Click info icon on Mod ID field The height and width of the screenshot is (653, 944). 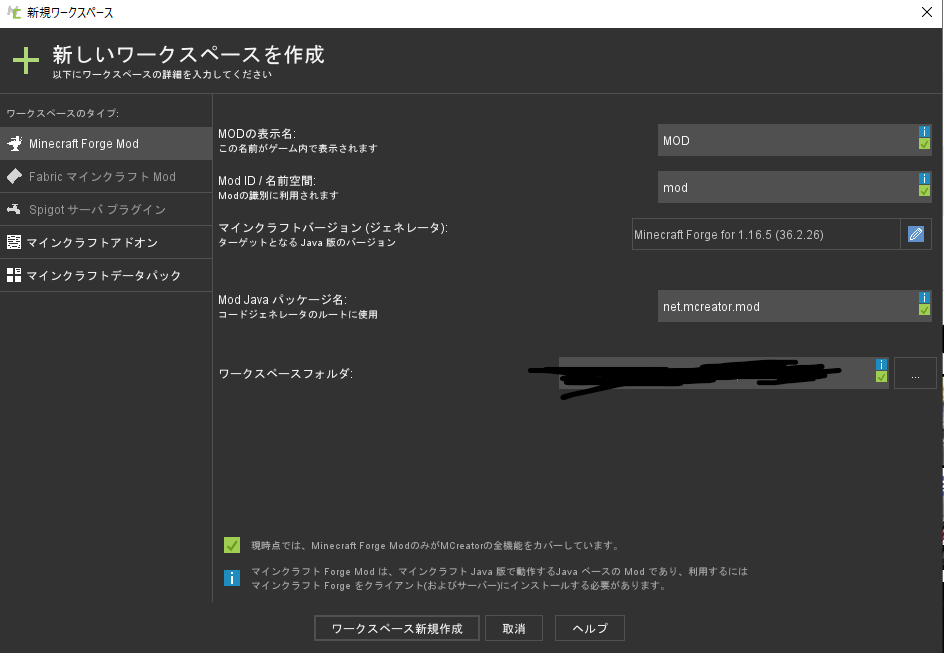click(924, 179)
